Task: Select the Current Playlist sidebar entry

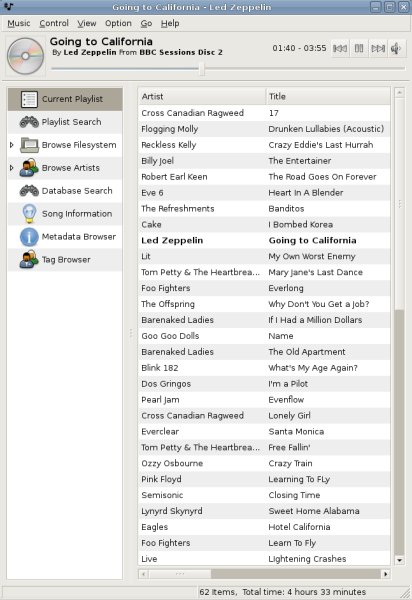Action: [x=65, y=99]
